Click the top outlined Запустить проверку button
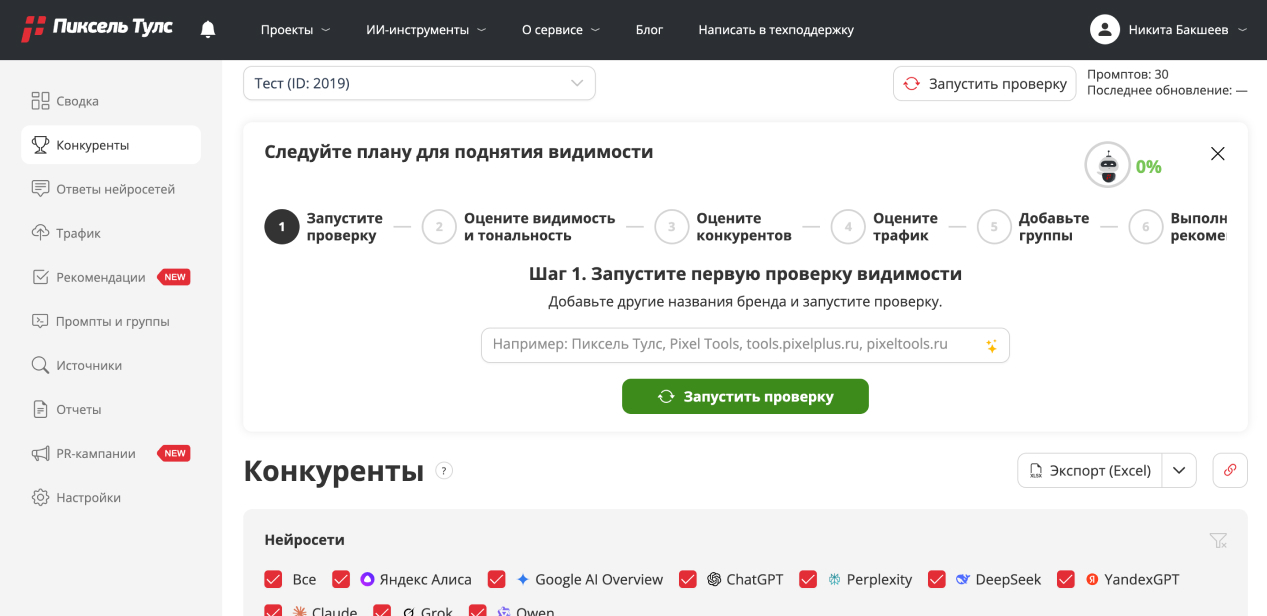This screenshot has width=1267, height=616. pos(985,84)
